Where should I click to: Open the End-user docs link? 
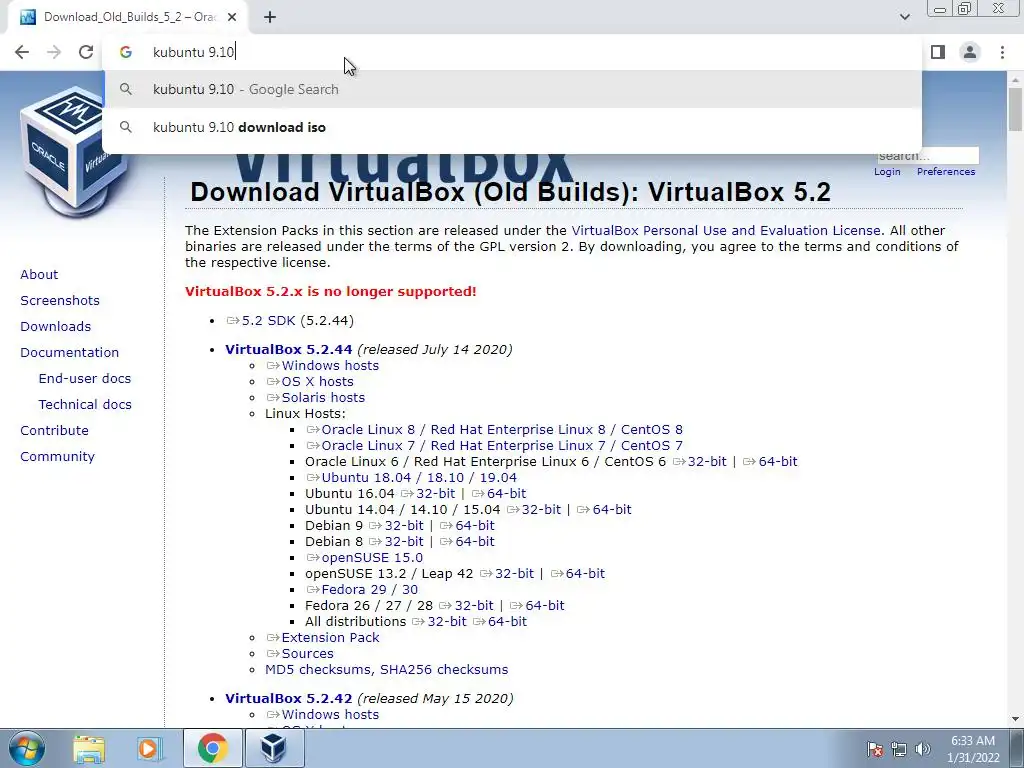[84, 379]
